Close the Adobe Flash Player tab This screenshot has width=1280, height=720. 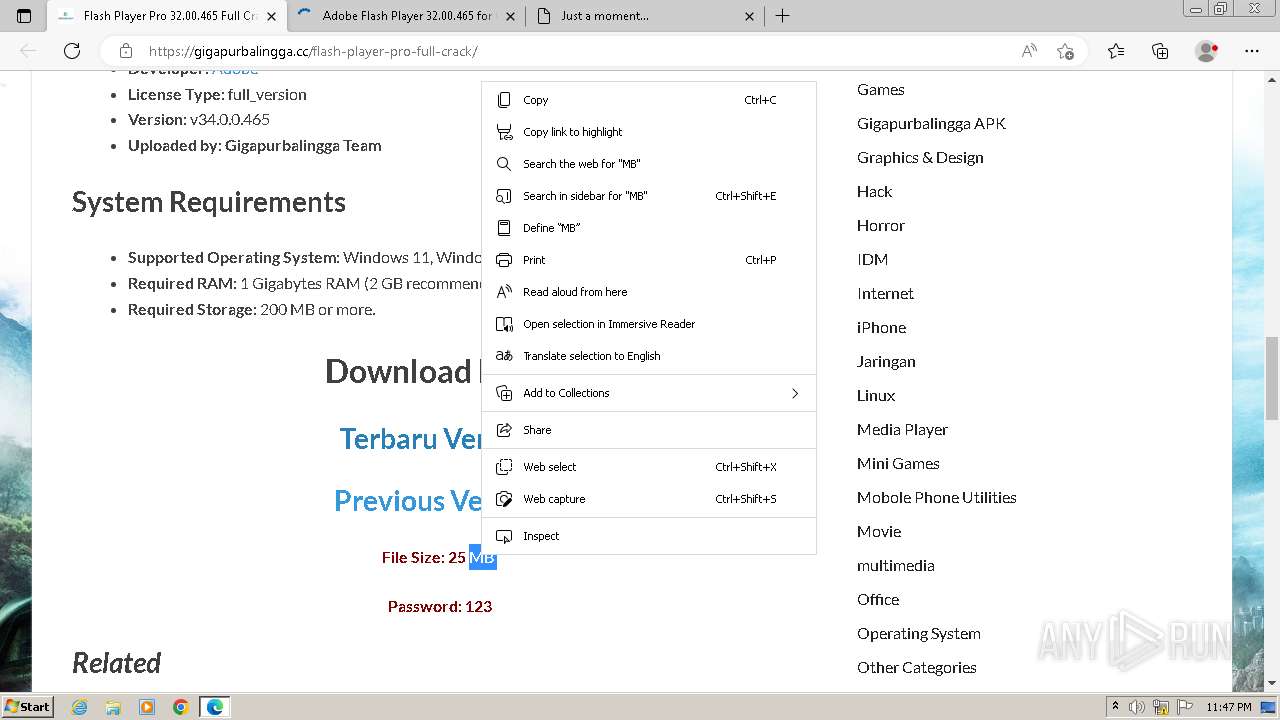pos(510,16)
